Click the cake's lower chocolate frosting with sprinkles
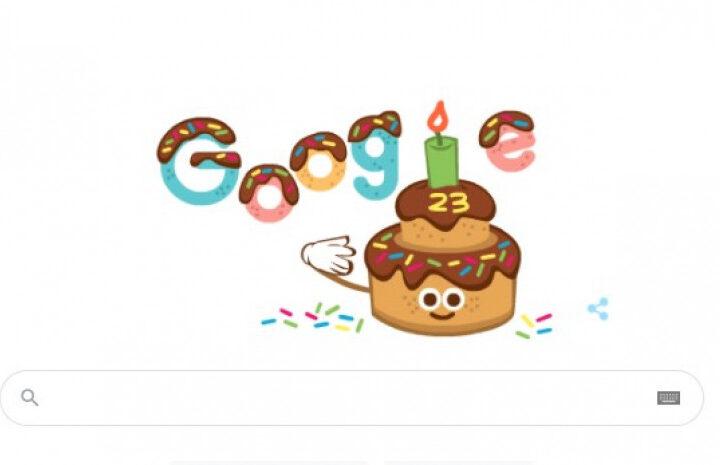This screenshot has height=465, width=720. tap(443, 258)
